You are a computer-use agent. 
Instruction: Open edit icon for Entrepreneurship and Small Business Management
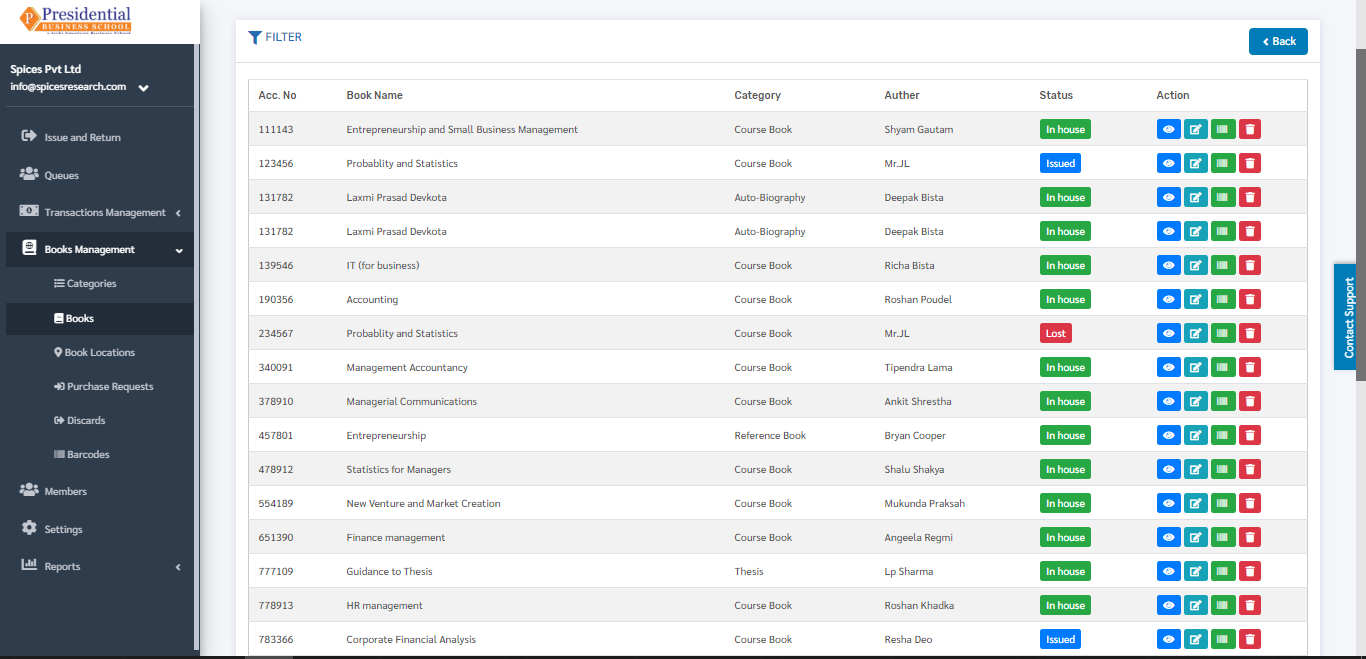(1196, 129)
